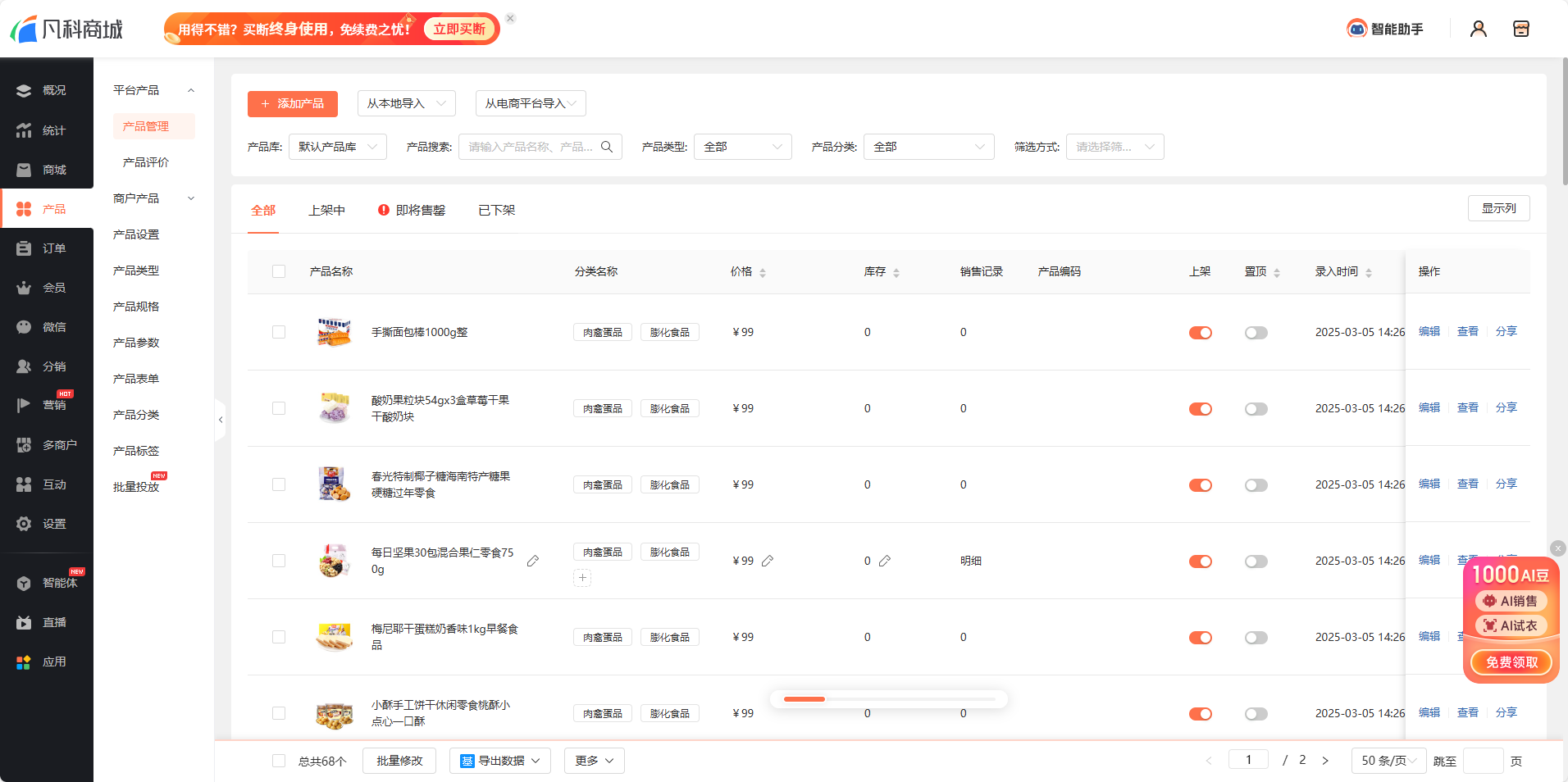Screen dimensions: 1568x782
Task: Turn off listing toggle for 手撕面包棒1000g整
Action: click(1200, 333)
